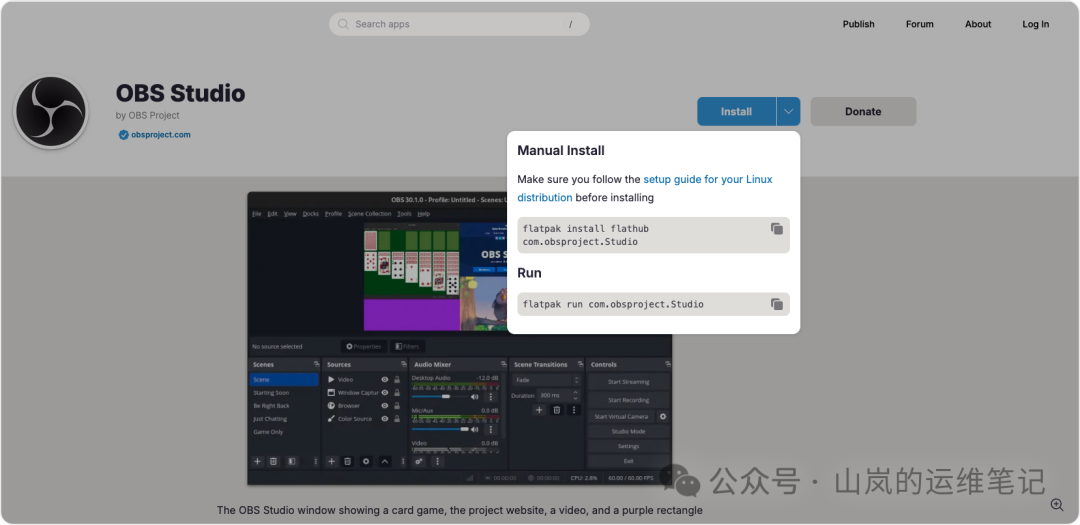Click the blue Install button
The width and height of the screenshot is (1080, 525).
pyautogui.click(x=736, y=112)
